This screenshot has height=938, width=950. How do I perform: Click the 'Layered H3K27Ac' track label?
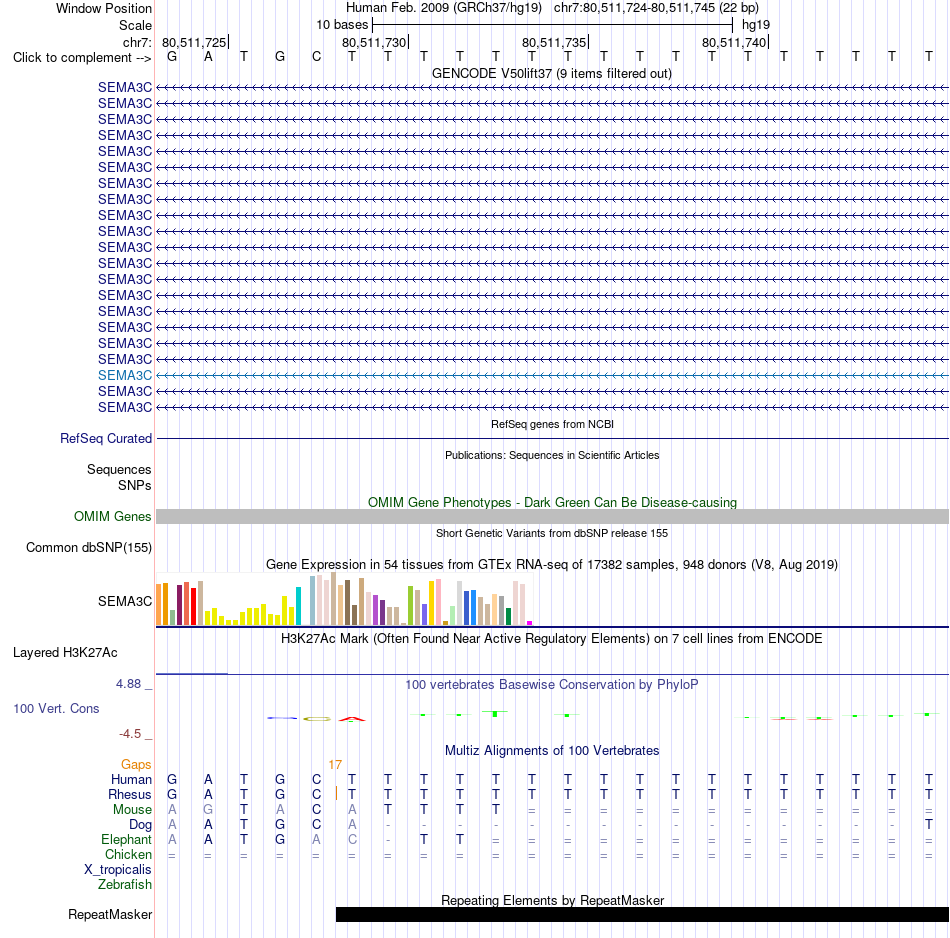pos(65,653)
